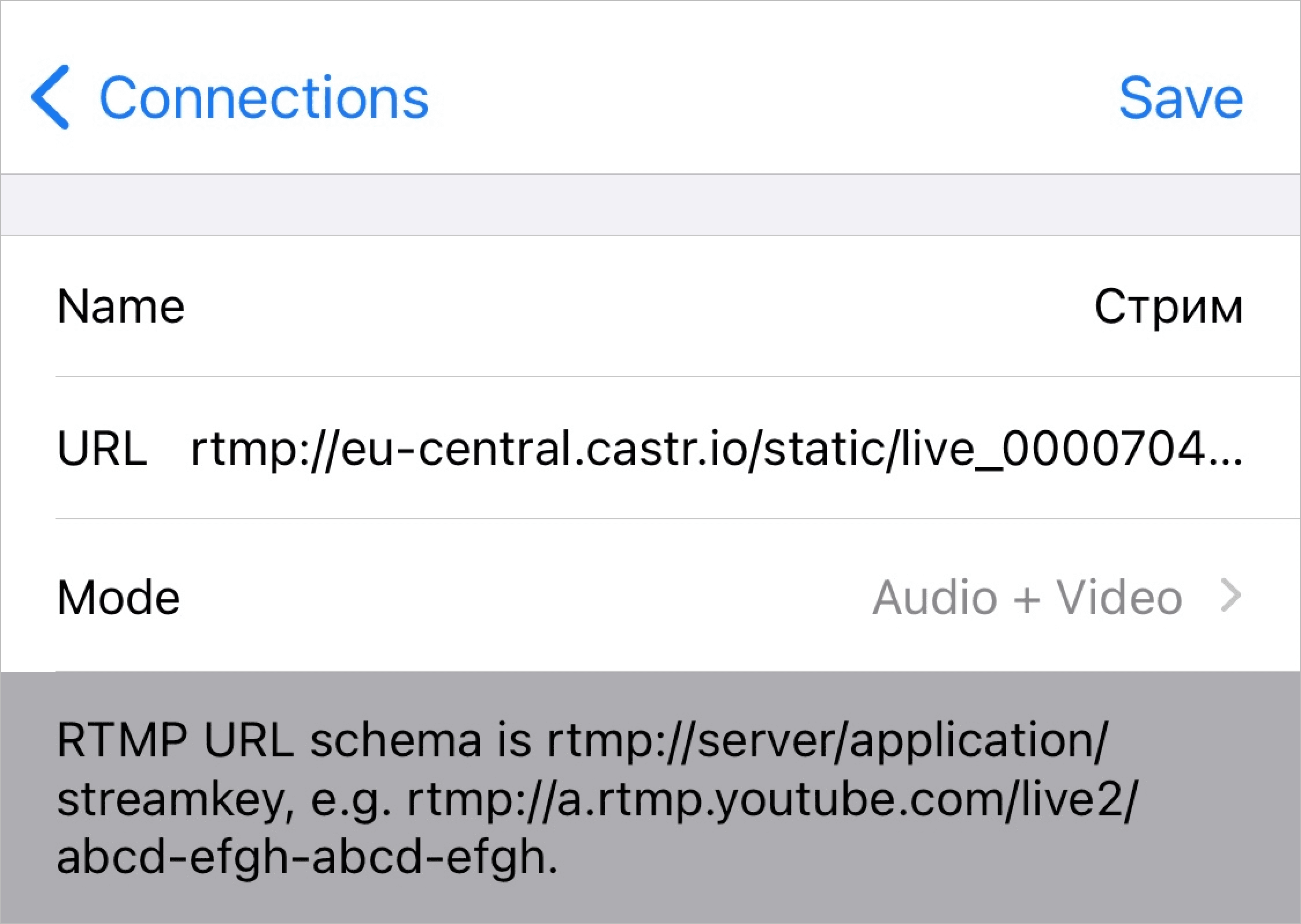Go back to the Connections list
The width and height of the screenshot is (1301, 924).
(264, 98)
